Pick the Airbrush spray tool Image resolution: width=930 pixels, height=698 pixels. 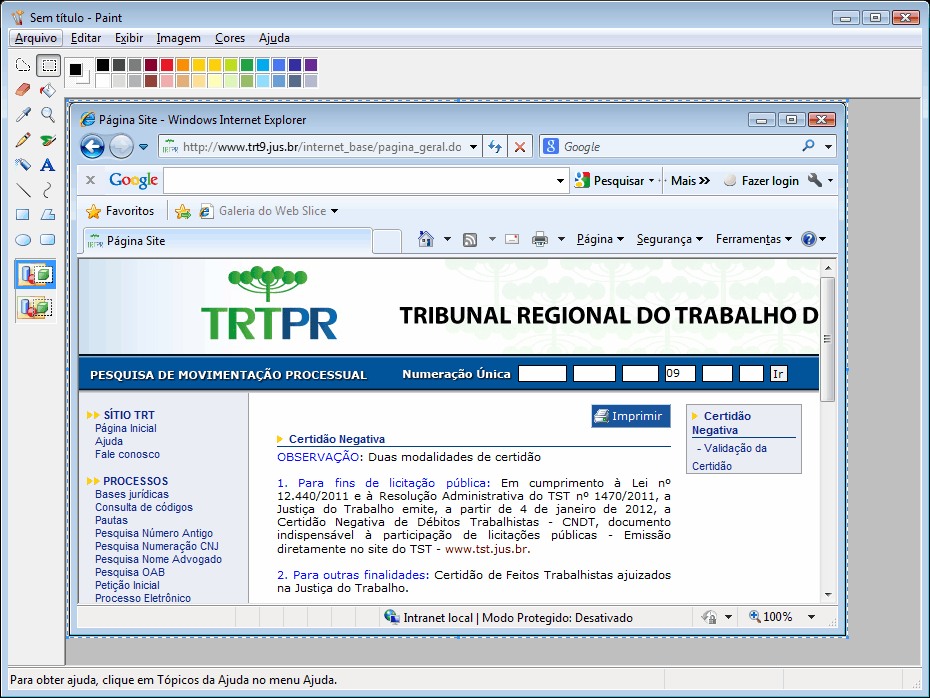23,165
